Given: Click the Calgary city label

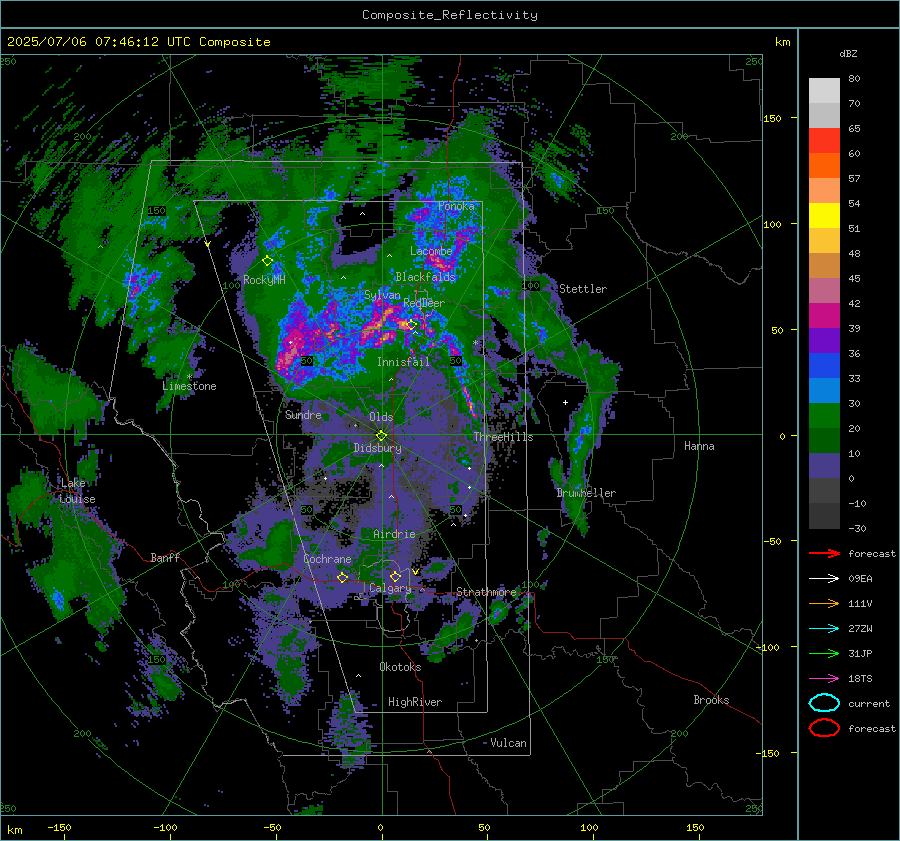Looking at the screenshot, I should 390,588.
